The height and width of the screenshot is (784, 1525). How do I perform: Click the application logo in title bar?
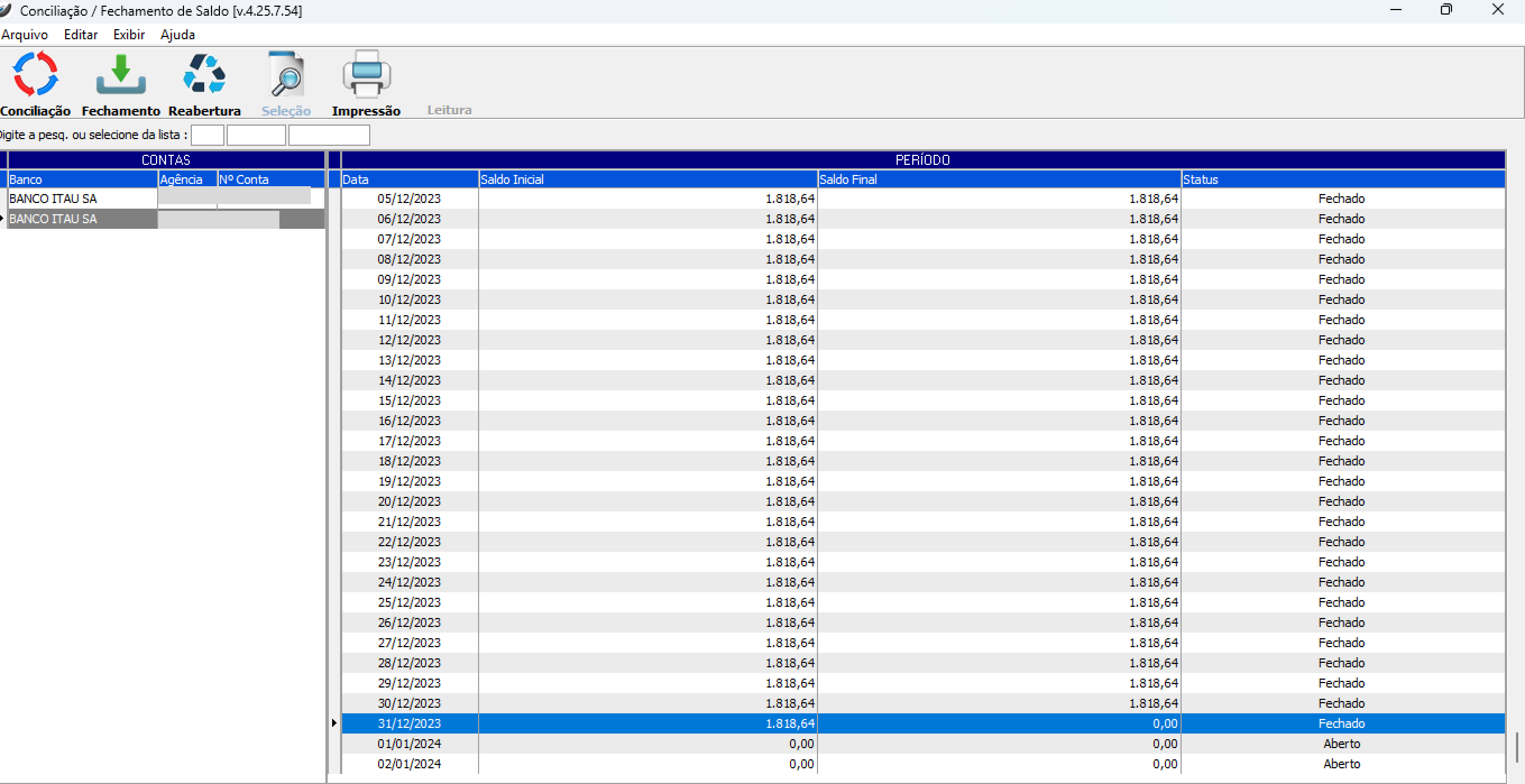coord(6,10)
